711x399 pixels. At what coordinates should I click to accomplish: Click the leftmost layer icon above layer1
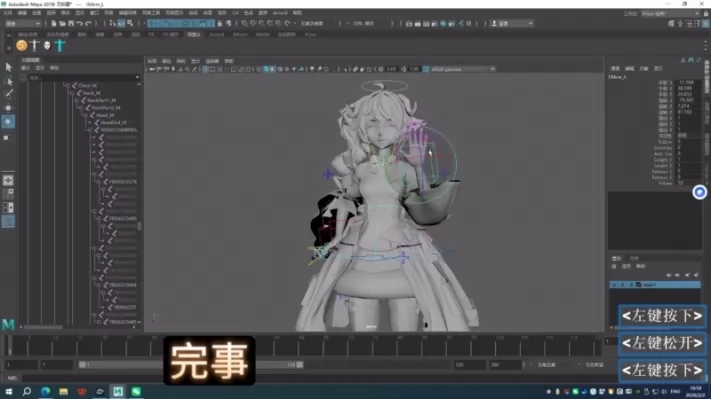click(x=669, y=275)
